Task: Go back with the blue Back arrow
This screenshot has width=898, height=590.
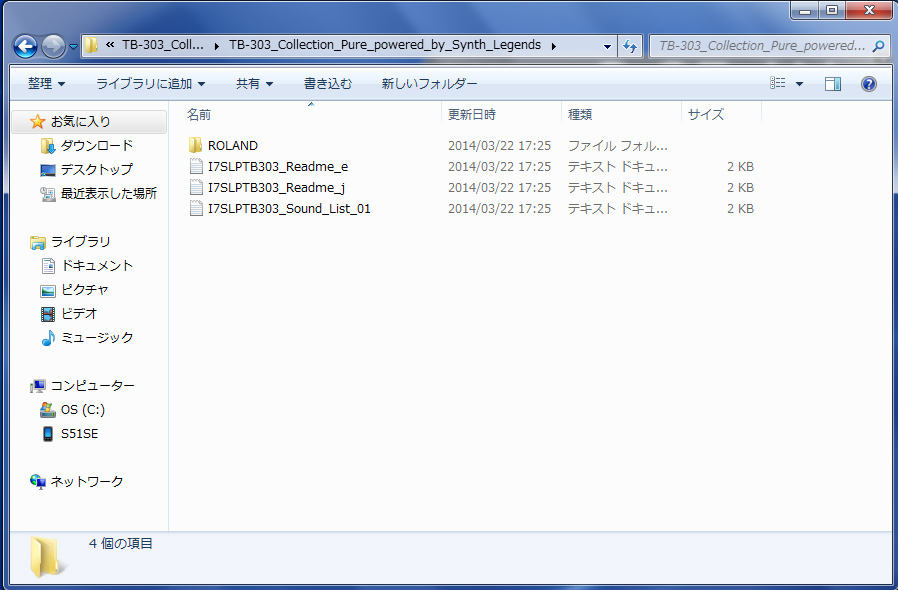Action: 25,46
